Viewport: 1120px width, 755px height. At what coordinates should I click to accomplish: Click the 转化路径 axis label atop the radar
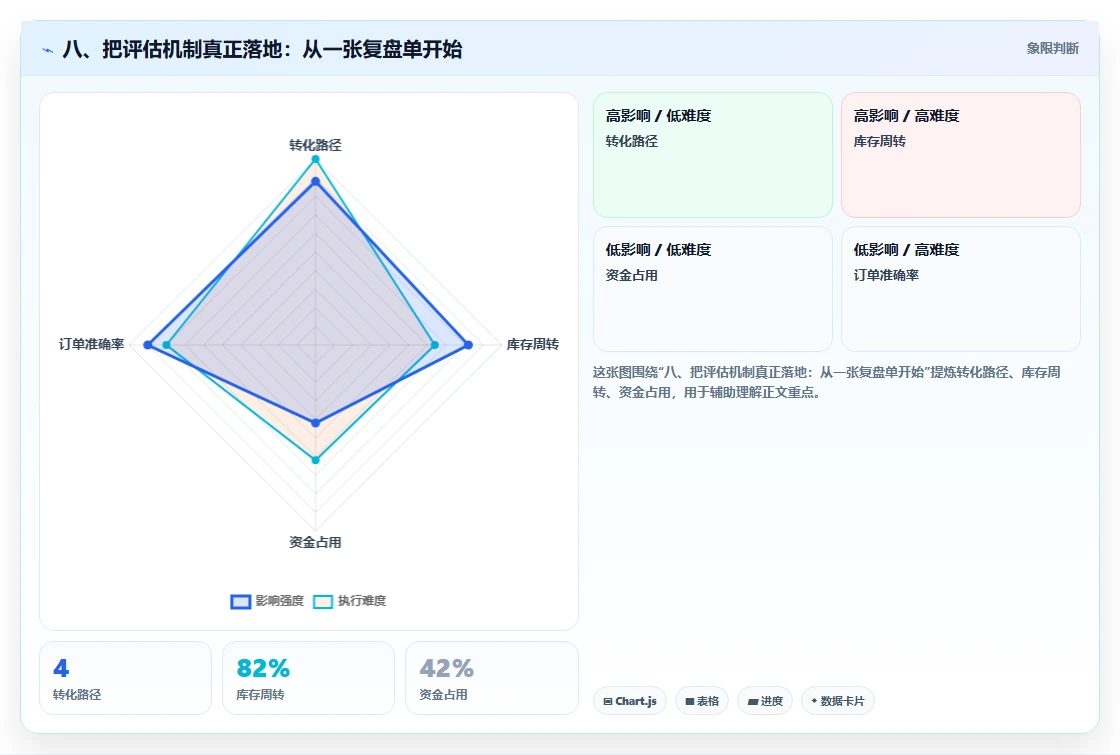point(315,145)
